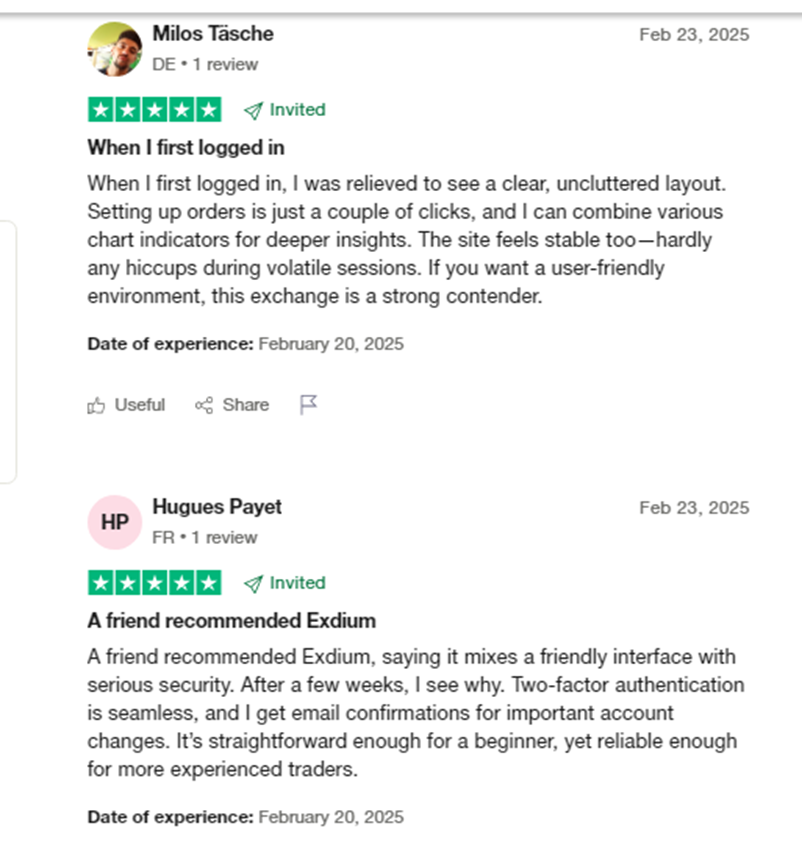Open the review titled 'When I first logged in'
This screenshot has width=802, height=848.
point(186,148)
